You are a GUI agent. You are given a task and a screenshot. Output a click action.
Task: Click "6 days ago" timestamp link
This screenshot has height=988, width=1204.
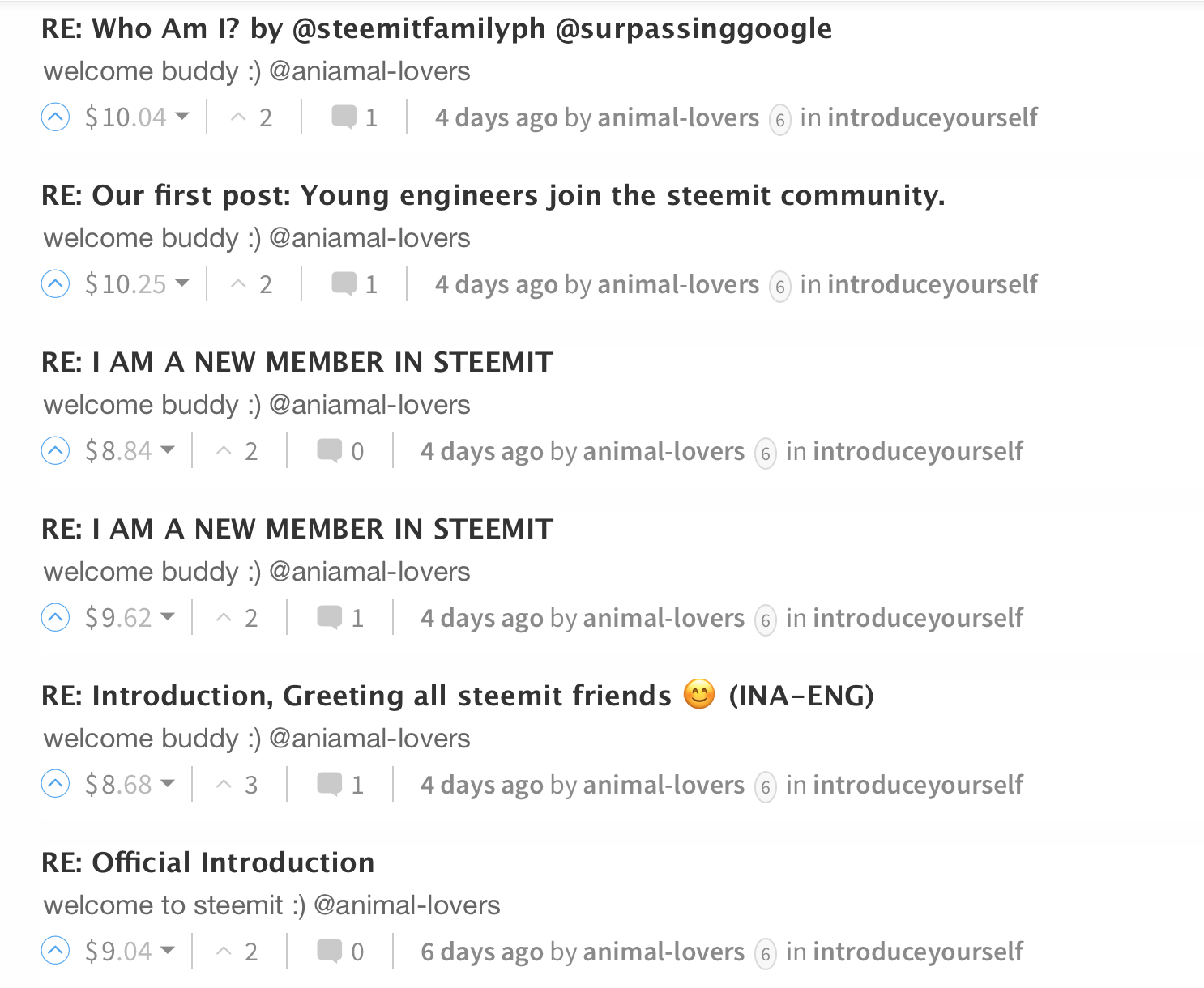(x=482, y=952)
